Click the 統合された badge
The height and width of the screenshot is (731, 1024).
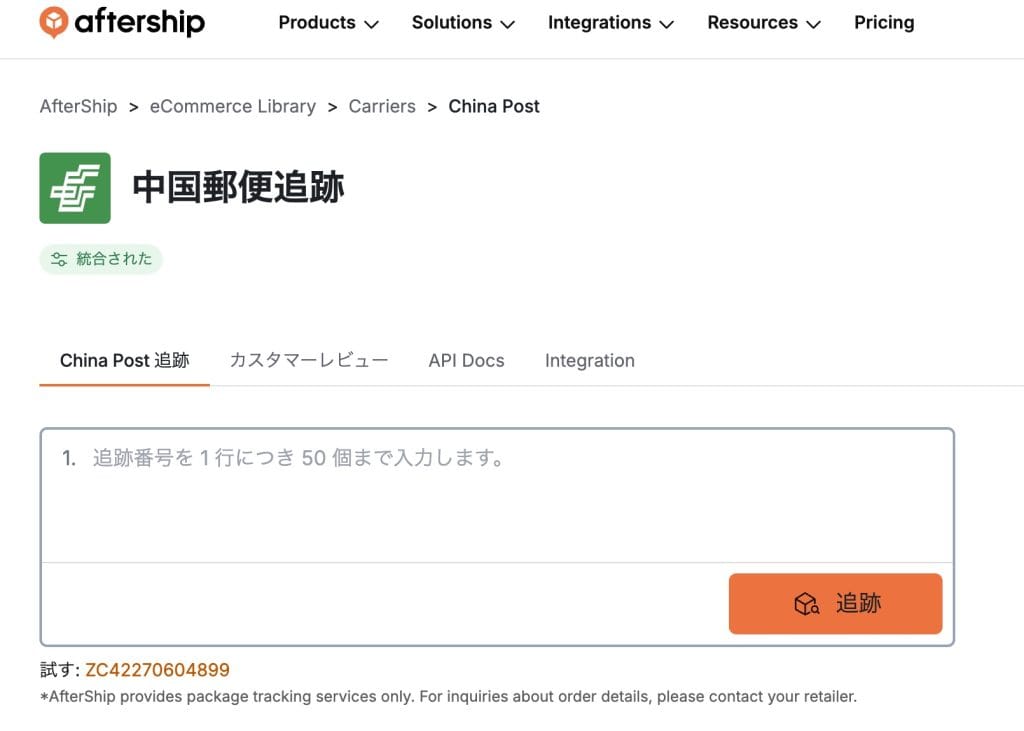pyautogui.click(x=101, y=259)
